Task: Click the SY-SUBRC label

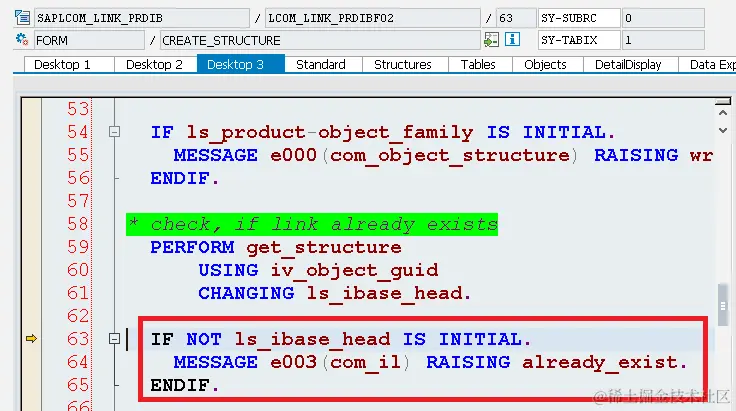Action: pyautogui.click(x=579, y=18)
